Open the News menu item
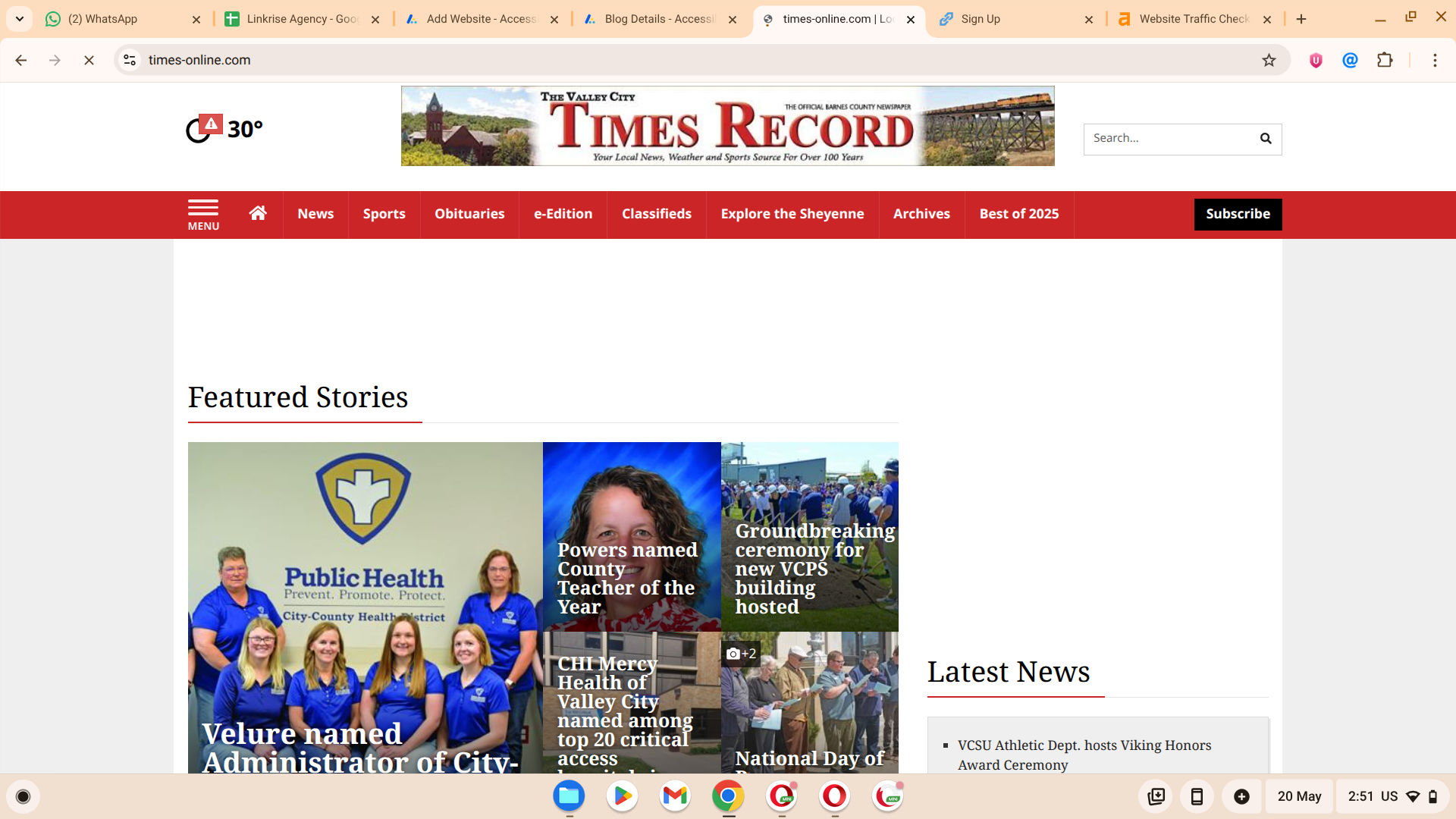The image size is (1456, 819). click(315, 214)
